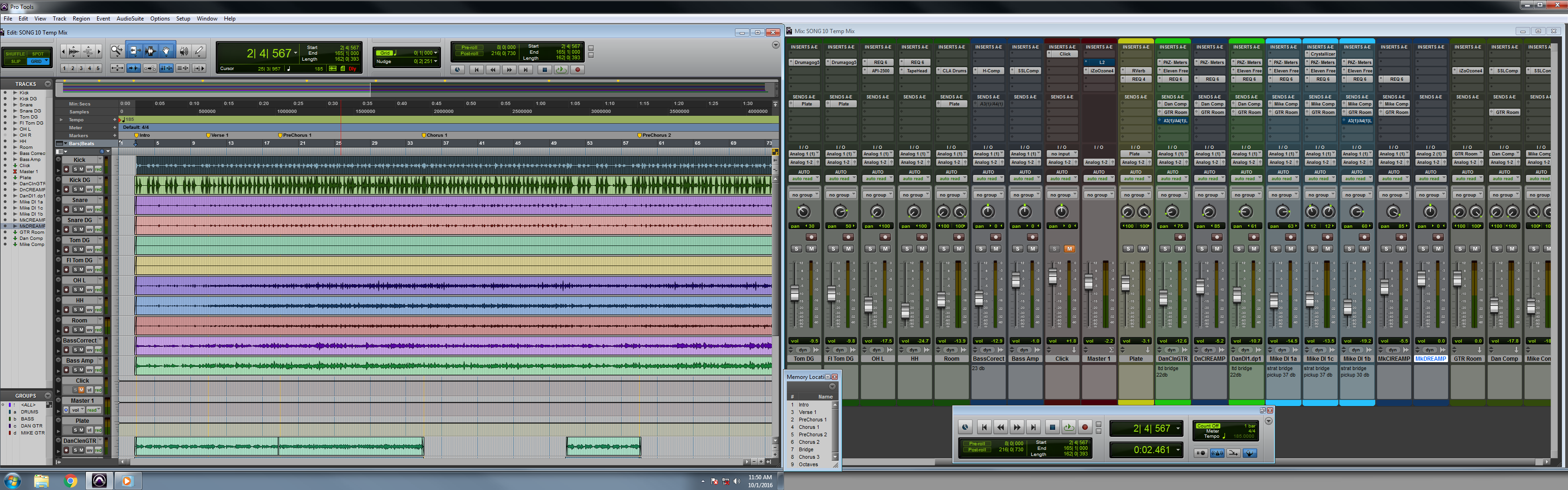Solo the Tom DG channel in Mix window
1568x490 pixels.
click(x=797, y=248)
